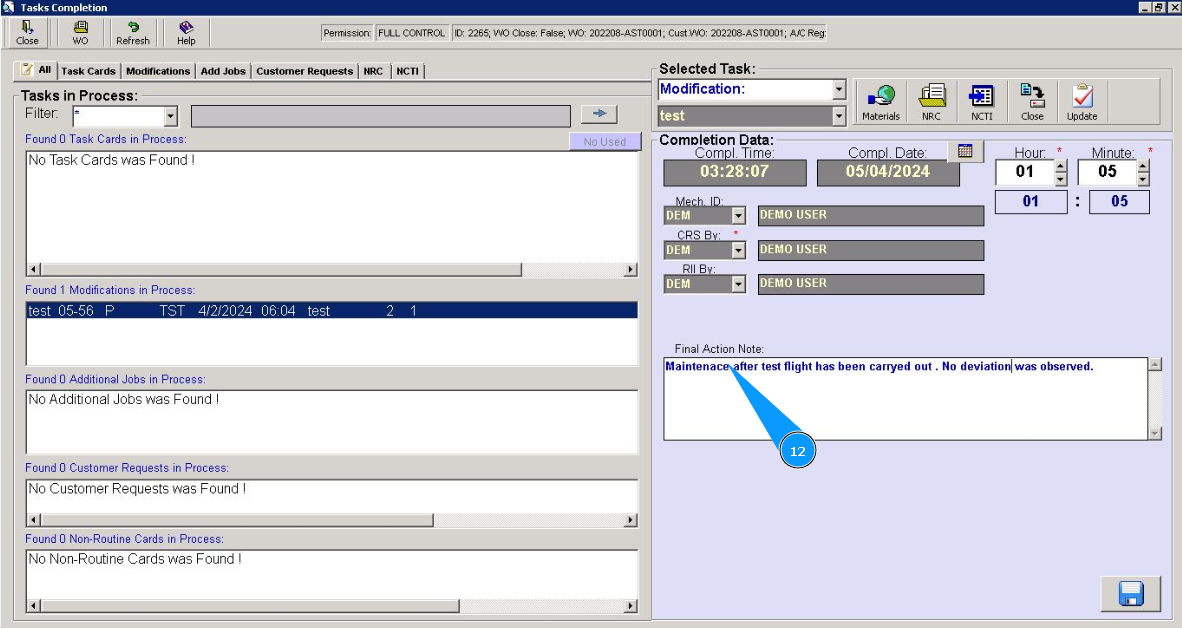This screenshot has height=629, width=1182.
Task: Click 'No Task Cards was Found !' text
Action: pos(112,160)
